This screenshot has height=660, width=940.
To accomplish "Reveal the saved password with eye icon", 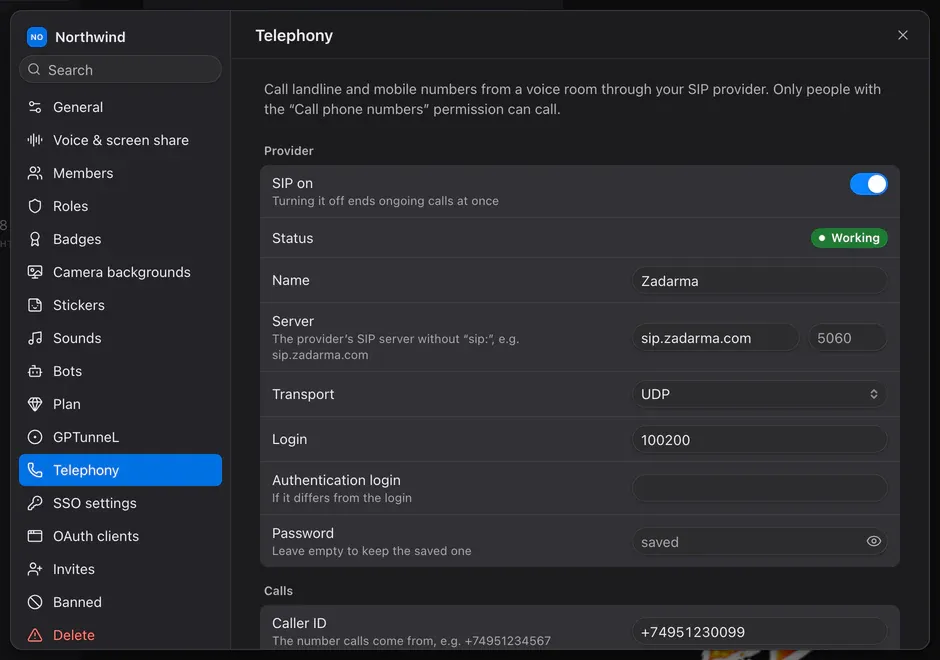I will [x=873, y=541].
